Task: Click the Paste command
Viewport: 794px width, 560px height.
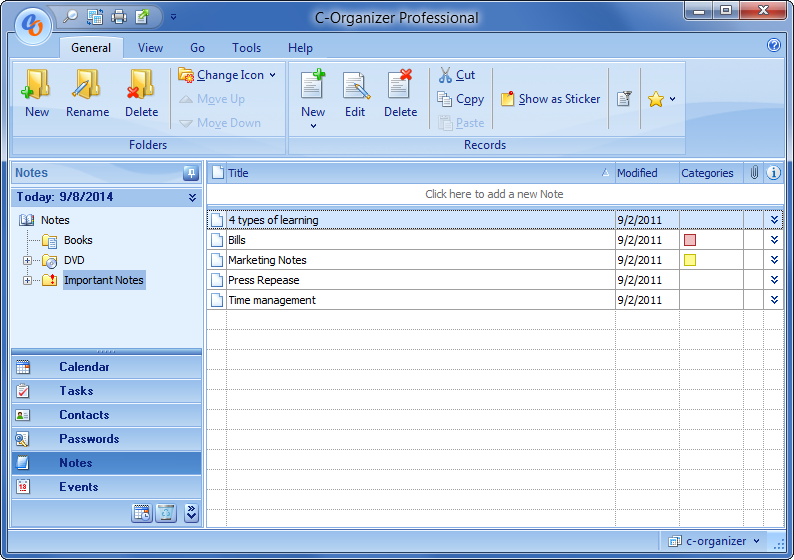Action: pyautogui.click(x=461, y=123)
